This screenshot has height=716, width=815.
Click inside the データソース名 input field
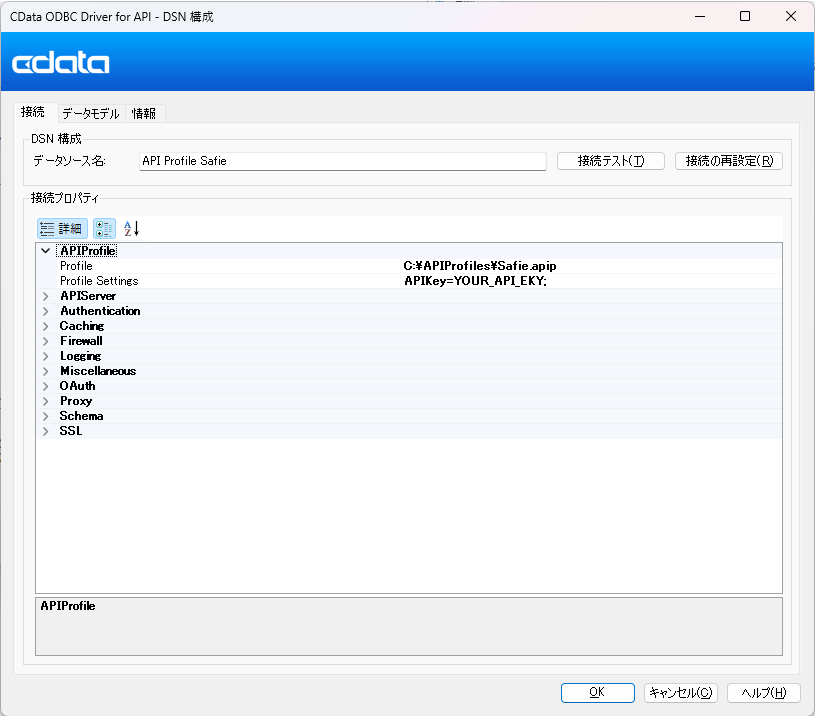coord(340,160)
